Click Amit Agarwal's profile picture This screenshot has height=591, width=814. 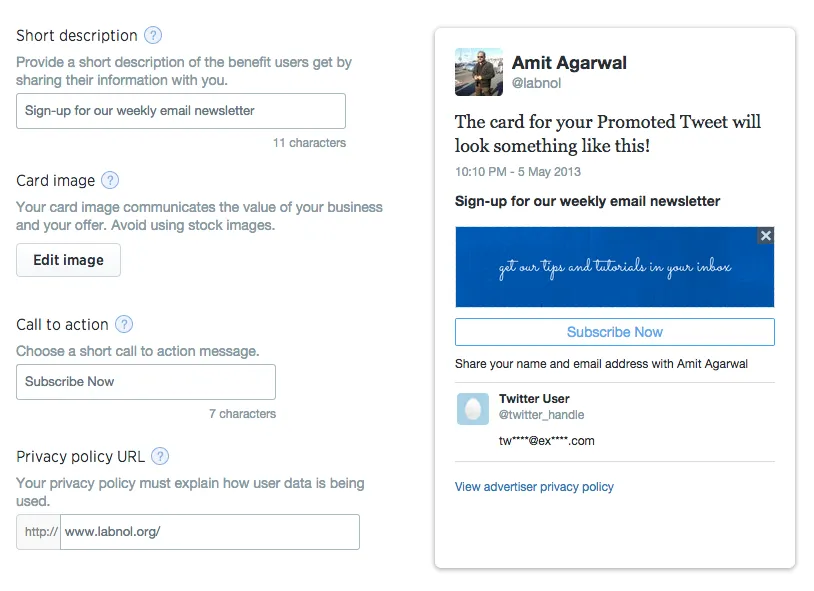(478, 72)
